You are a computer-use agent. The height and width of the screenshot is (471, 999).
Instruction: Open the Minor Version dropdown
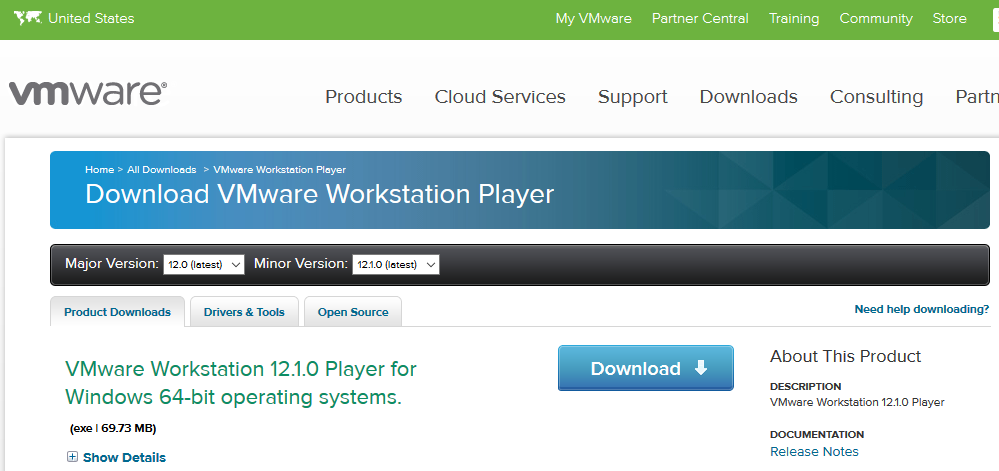[396, 264]
